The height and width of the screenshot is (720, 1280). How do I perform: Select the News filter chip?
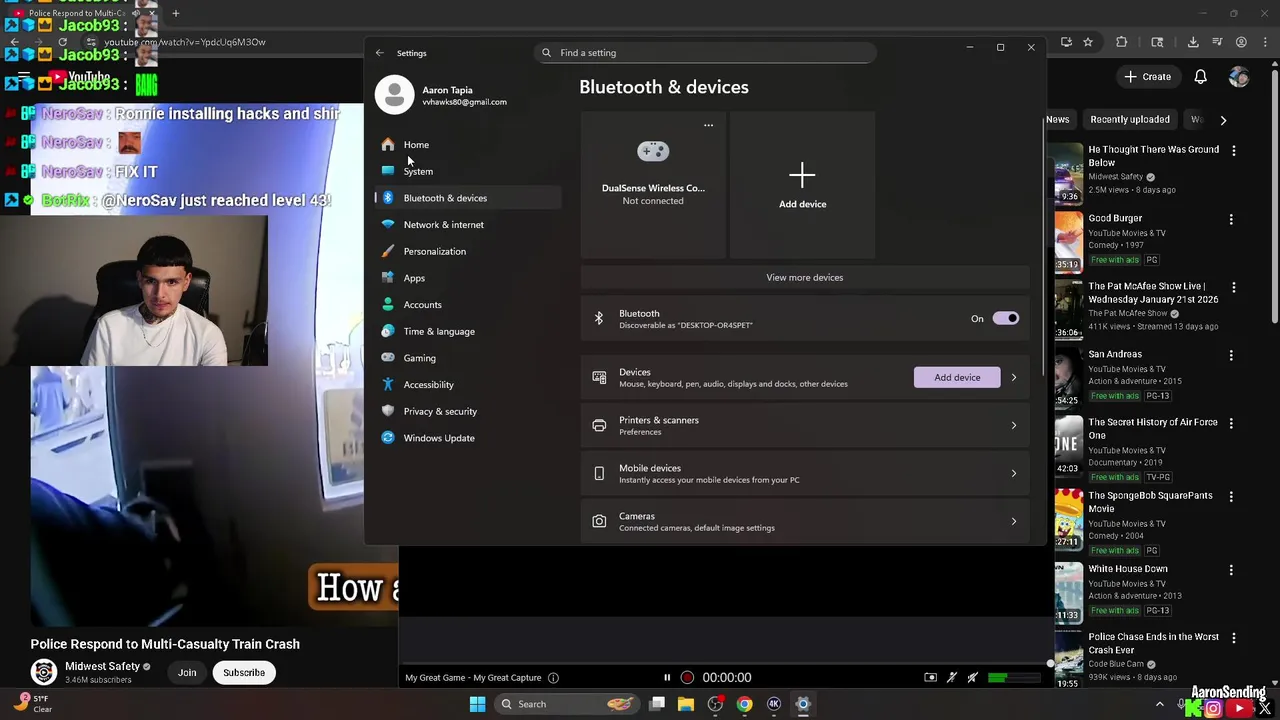click(1057, 120)
